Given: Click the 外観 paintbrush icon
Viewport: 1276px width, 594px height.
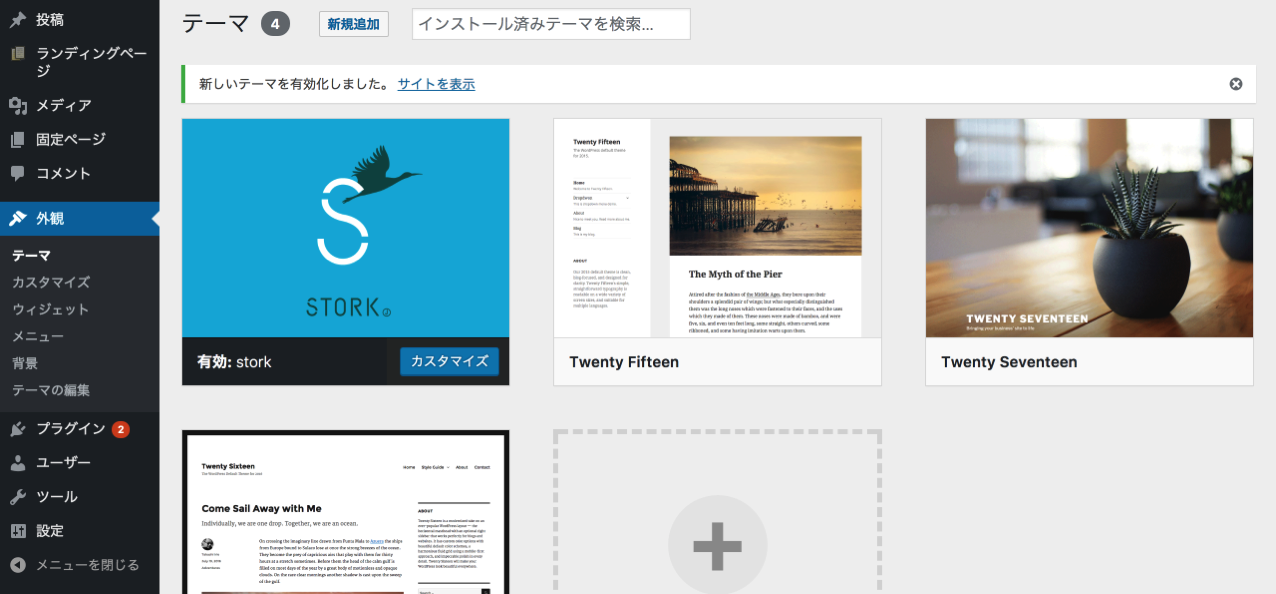Looking at the screenshot, I should pos(18,219).
